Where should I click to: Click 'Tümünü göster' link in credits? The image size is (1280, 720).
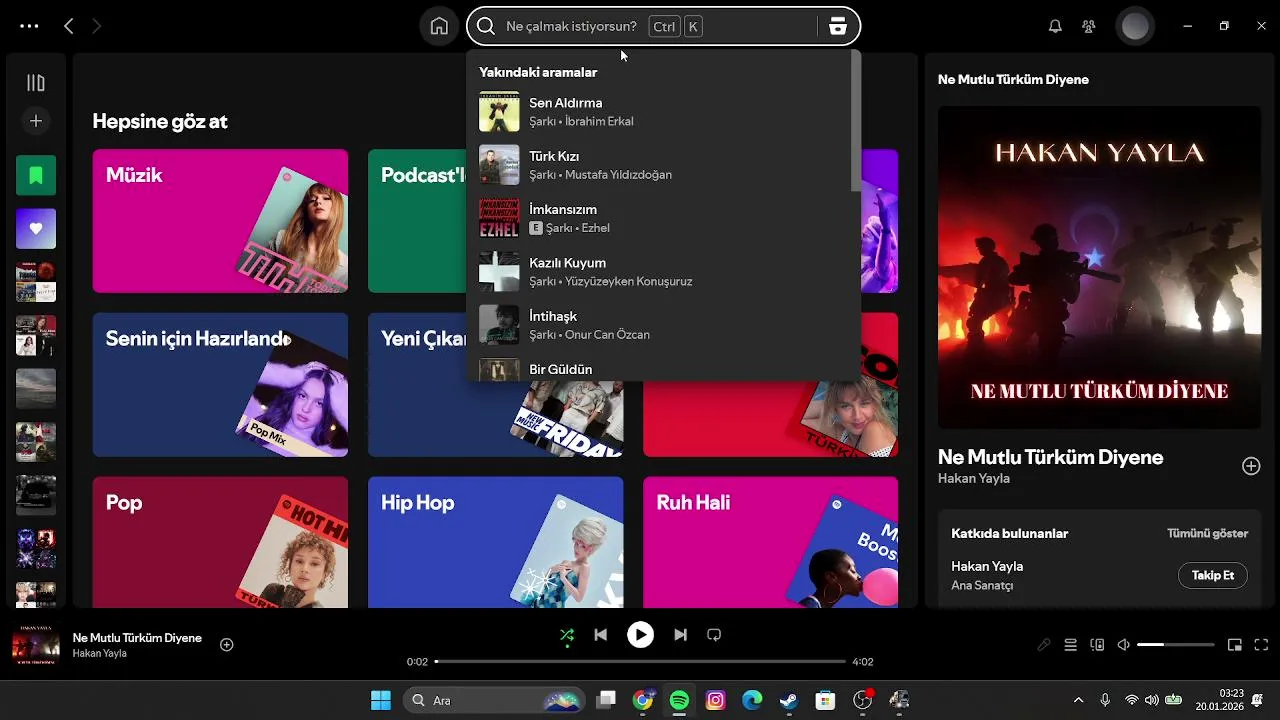point(1207,533)
